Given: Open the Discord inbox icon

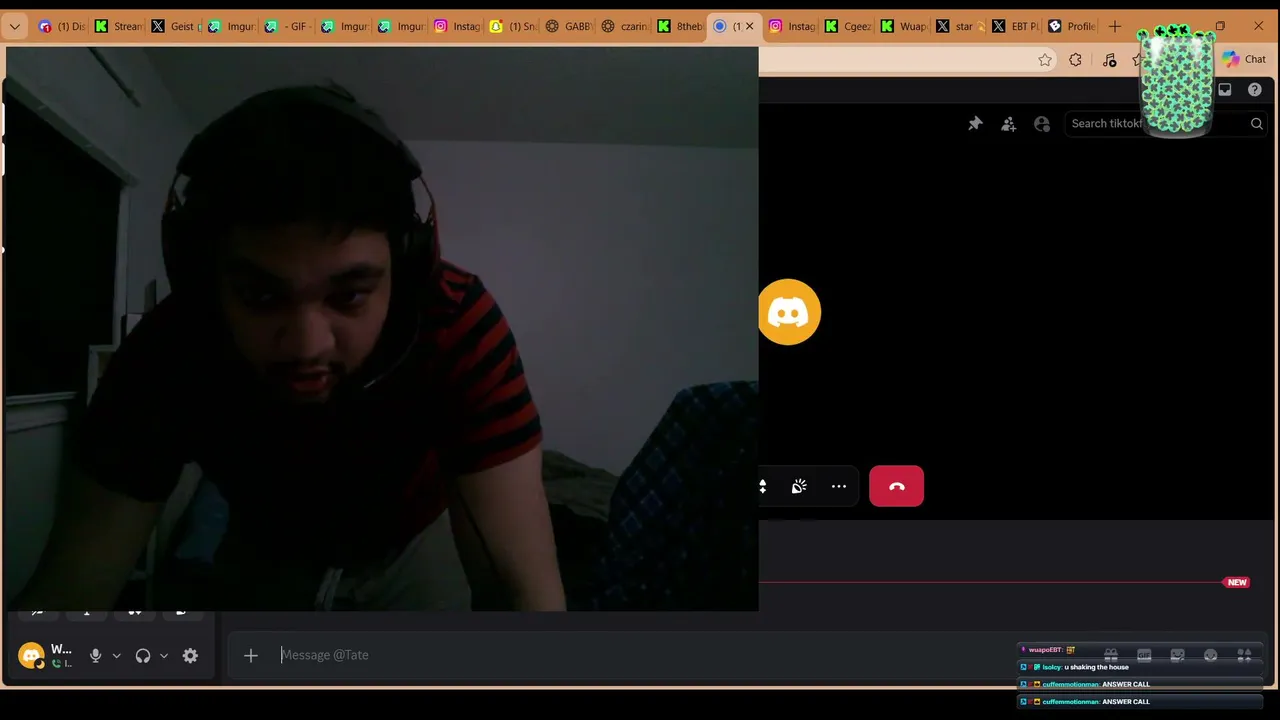Looking at the screenshot, I should pyautogui.click(x=1225, y=90).
